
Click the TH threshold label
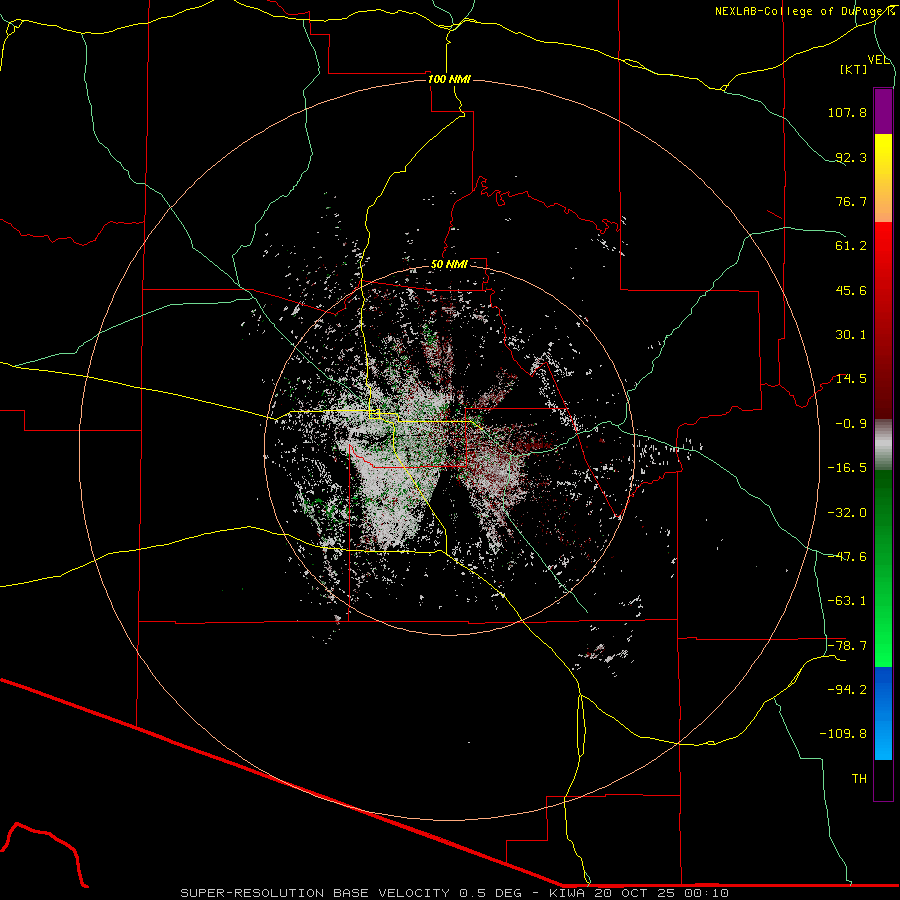coord(859,779)
